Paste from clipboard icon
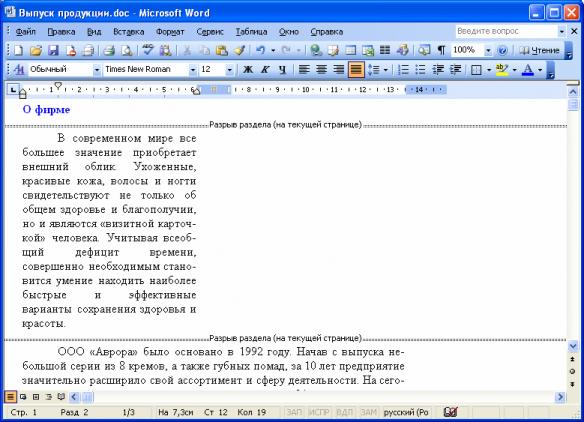Viewport: 584px width, 422px height. (222, 50)
